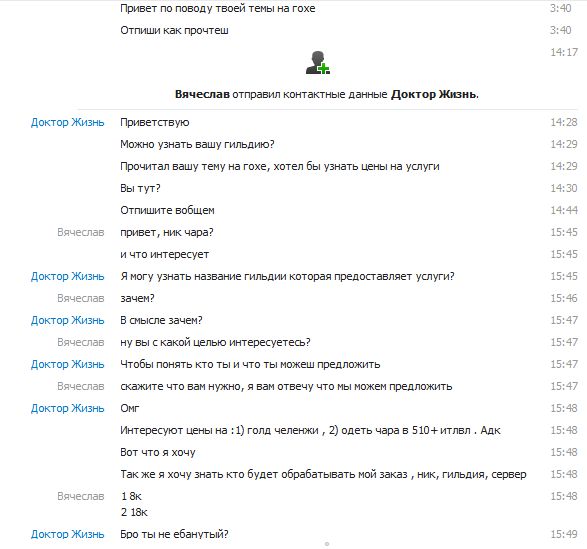Viewport: 587px width, 549px height.
Task: Click sender Вячеслав beside 1 8к
Action: point(80,497)
